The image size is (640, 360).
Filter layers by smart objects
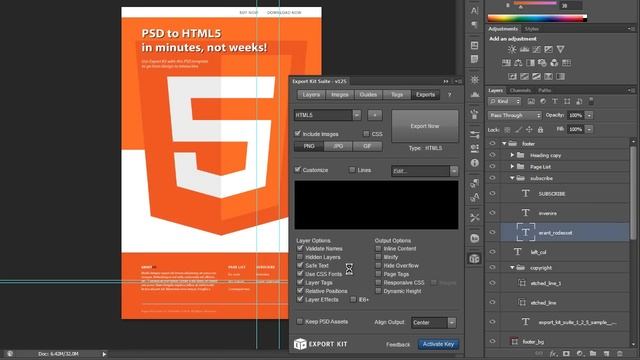(579, 101)
